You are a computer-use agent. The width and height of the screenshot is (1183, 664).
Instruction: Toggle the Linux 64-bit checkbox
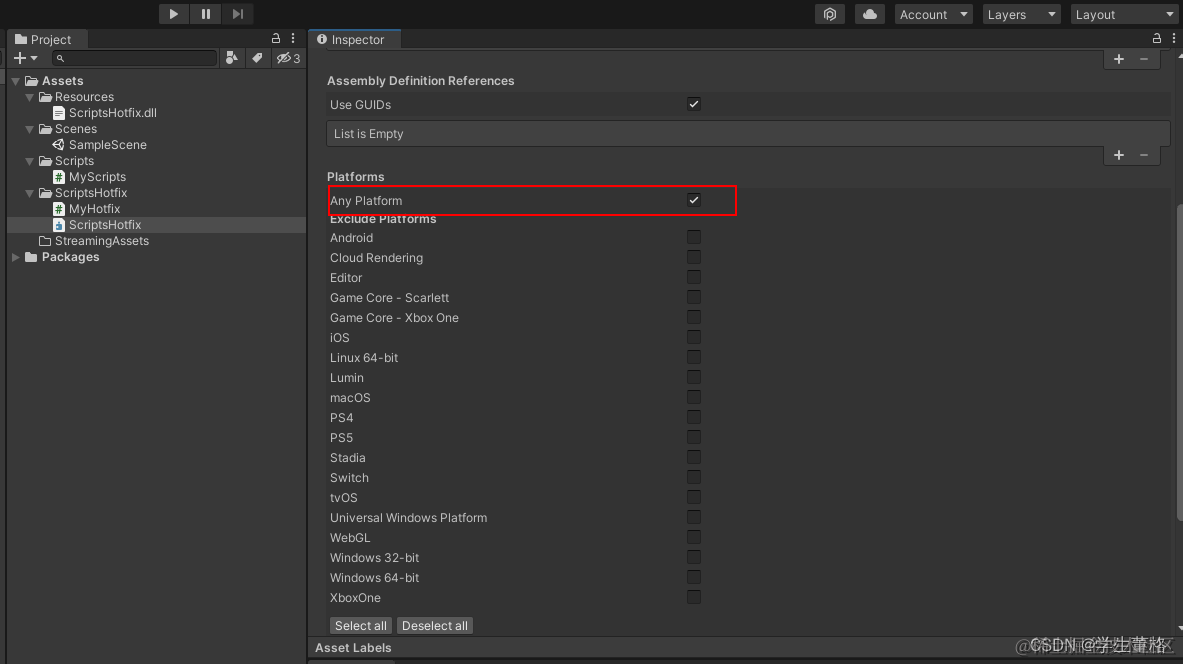(x=694, y=358)
